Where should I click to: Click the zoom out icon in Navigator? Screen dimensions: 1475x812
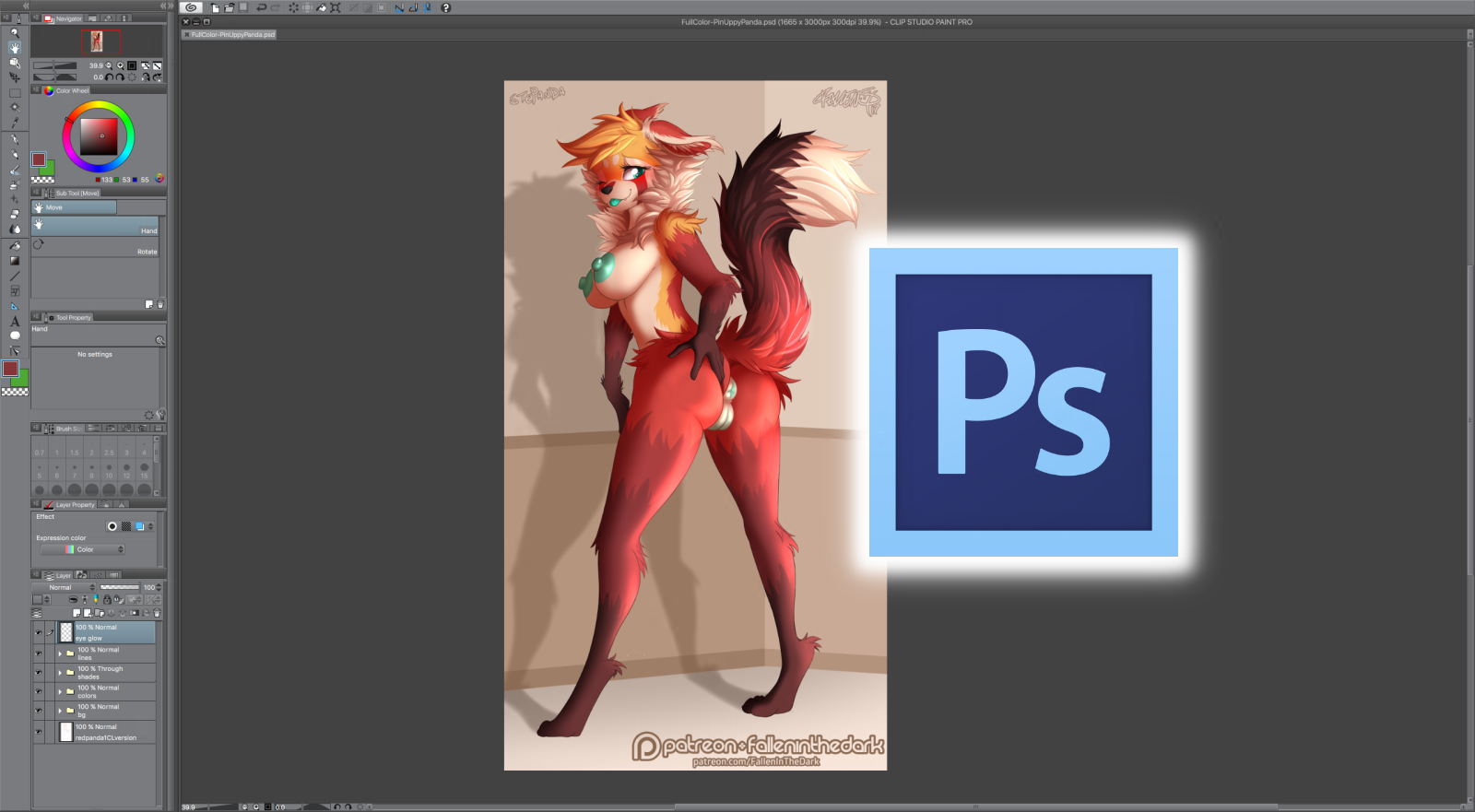109,65
